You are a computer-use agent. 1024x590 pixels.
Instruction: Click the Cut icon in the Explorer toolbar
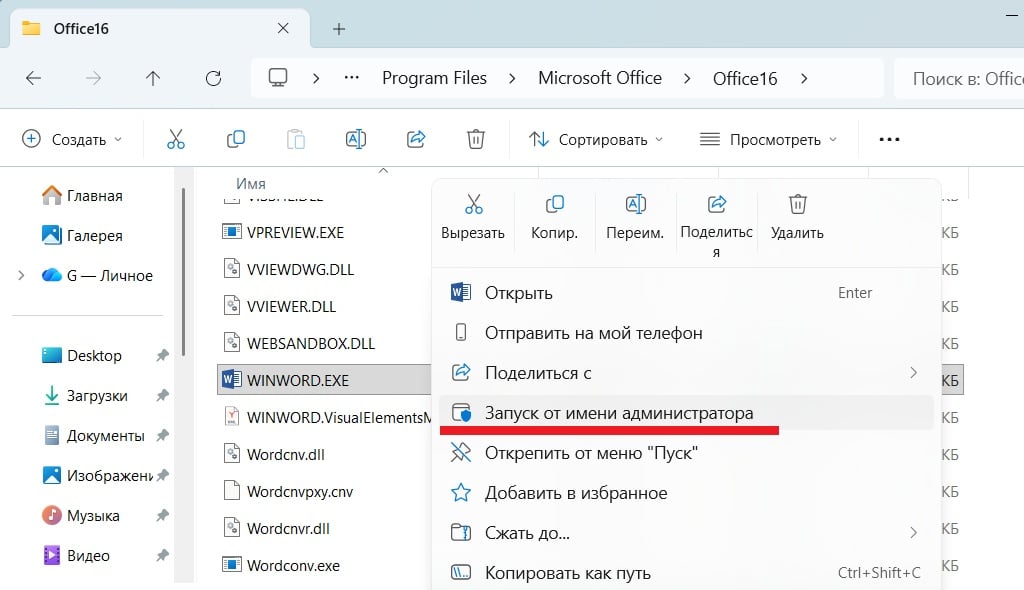tap(176, 139)
